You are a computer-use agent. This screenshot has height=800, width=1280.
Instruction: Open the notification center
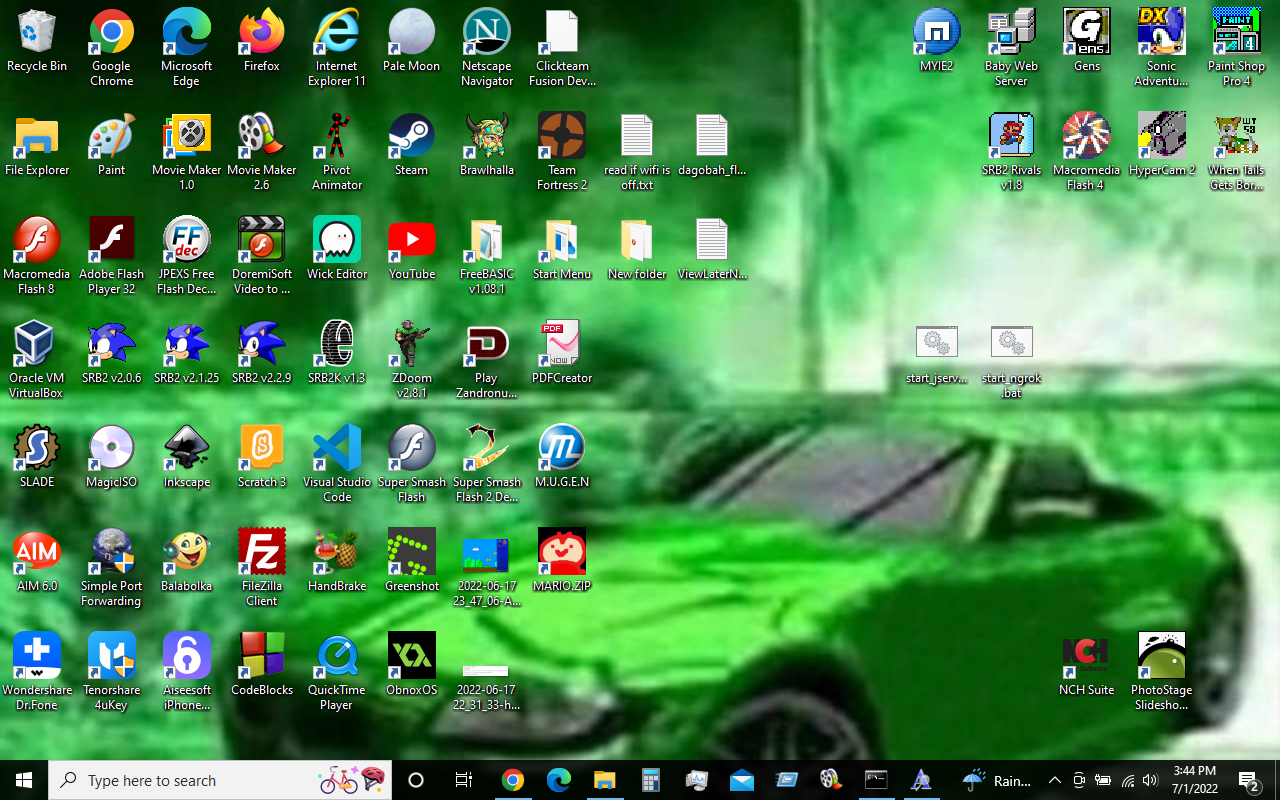point(1248,780)
